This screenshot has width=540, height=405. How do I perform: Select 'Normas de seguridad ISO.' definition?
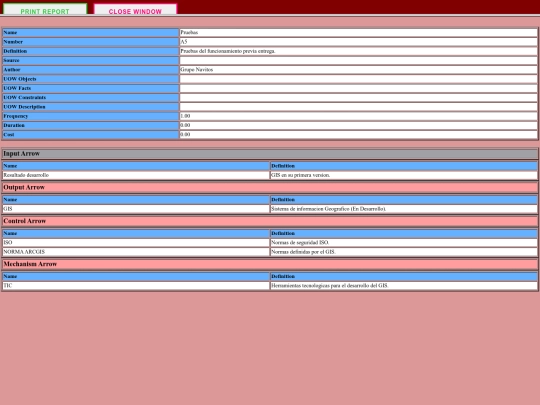pos(300,242)
